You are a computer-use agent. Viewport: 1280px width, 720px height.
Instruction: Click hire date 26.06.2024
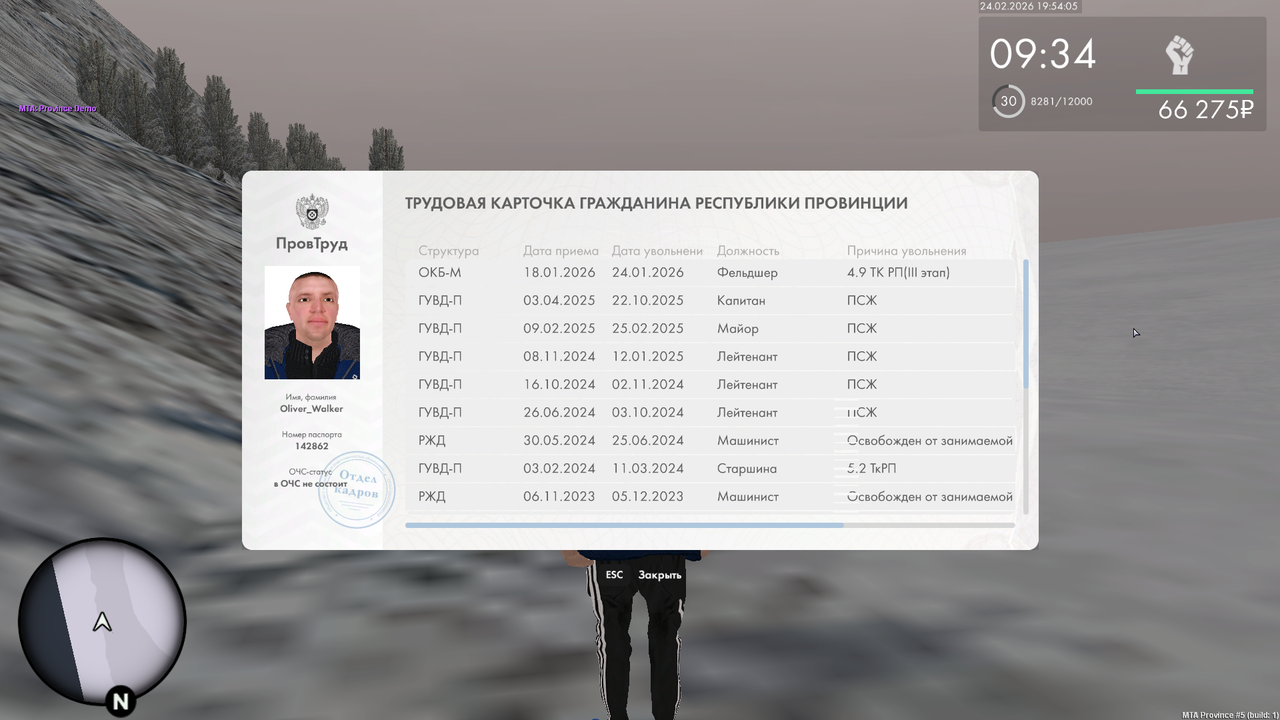[x=559, y=413]
